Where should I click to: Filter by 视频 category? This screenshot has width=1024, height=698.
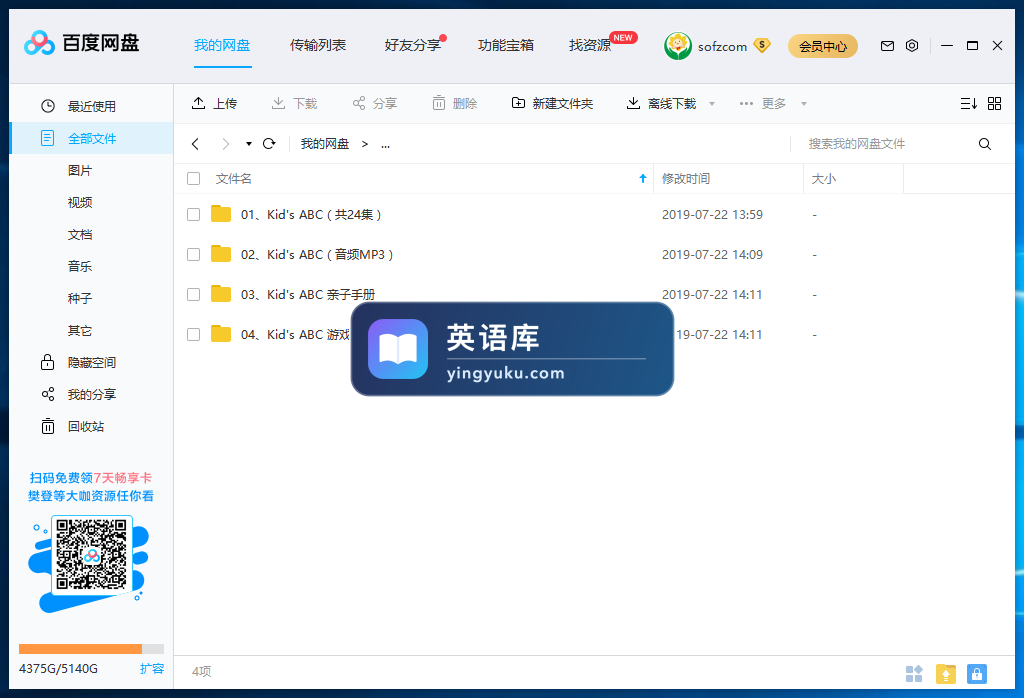tap(80, 202)
